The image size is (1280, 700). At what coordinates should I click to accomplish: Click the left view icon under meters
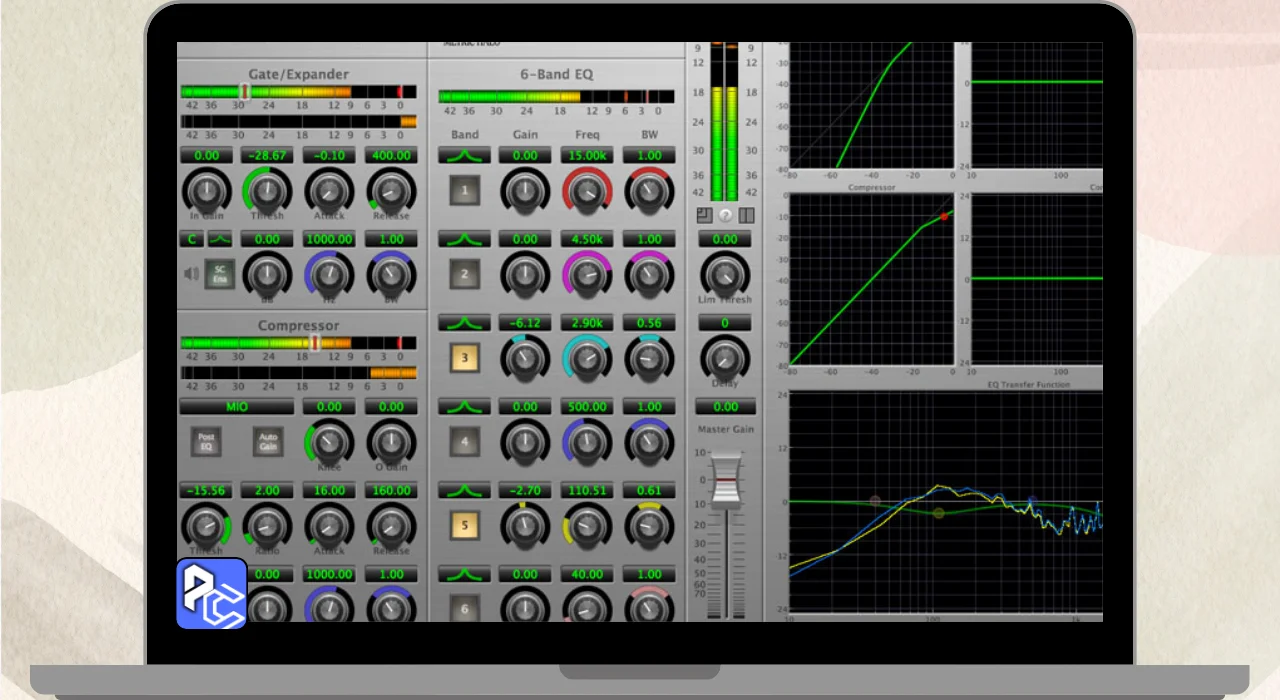point(705,215)
